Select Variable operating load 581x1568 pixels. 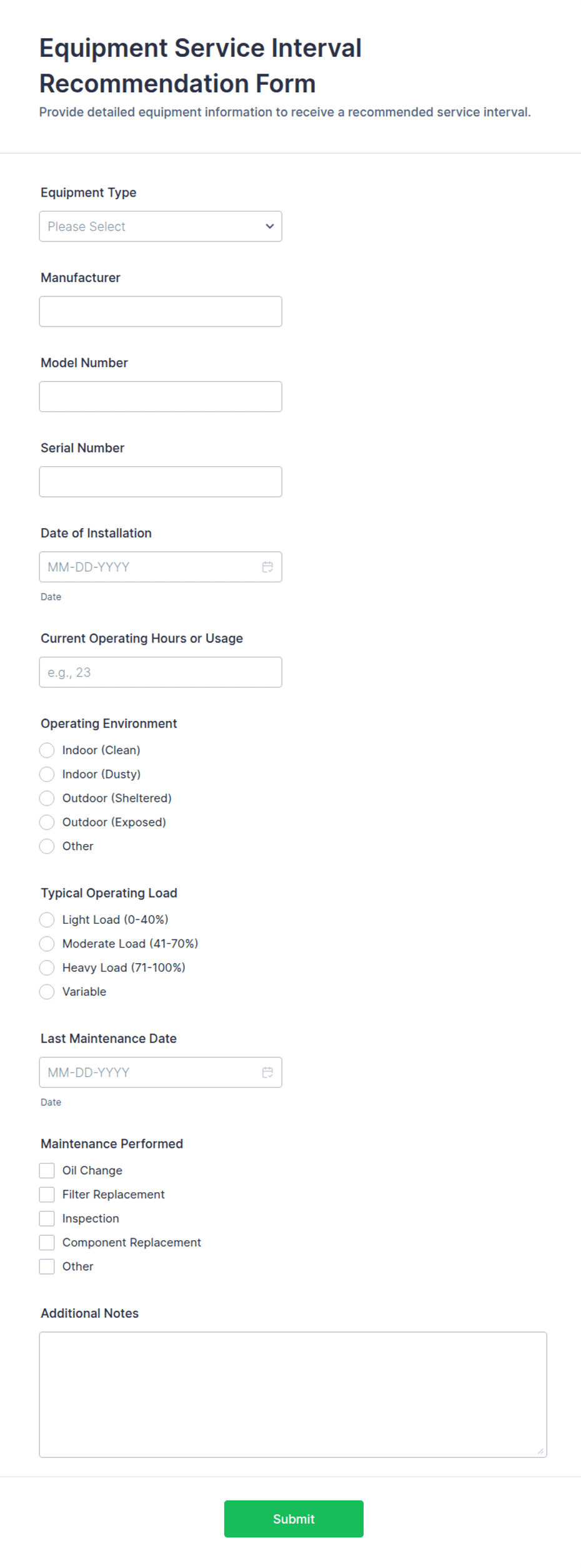click(47, 992)
